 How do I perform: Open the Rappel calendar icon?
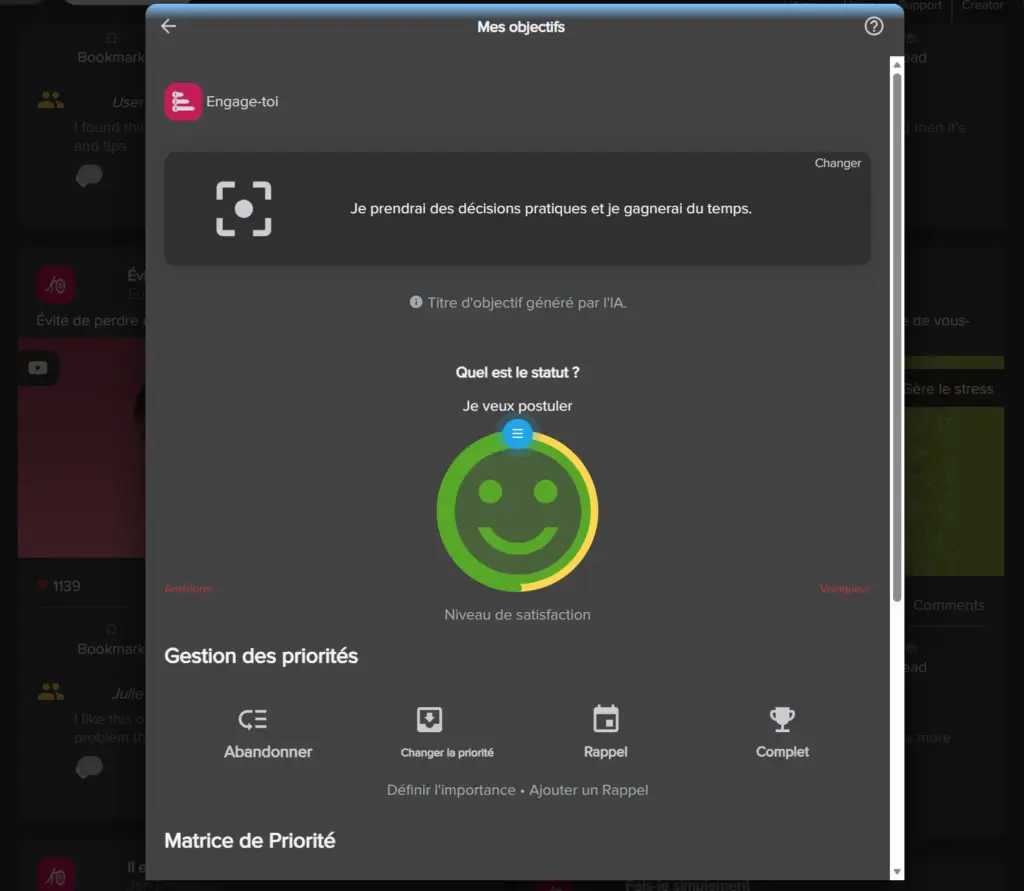pyautogui.click(x=605, y=720)
